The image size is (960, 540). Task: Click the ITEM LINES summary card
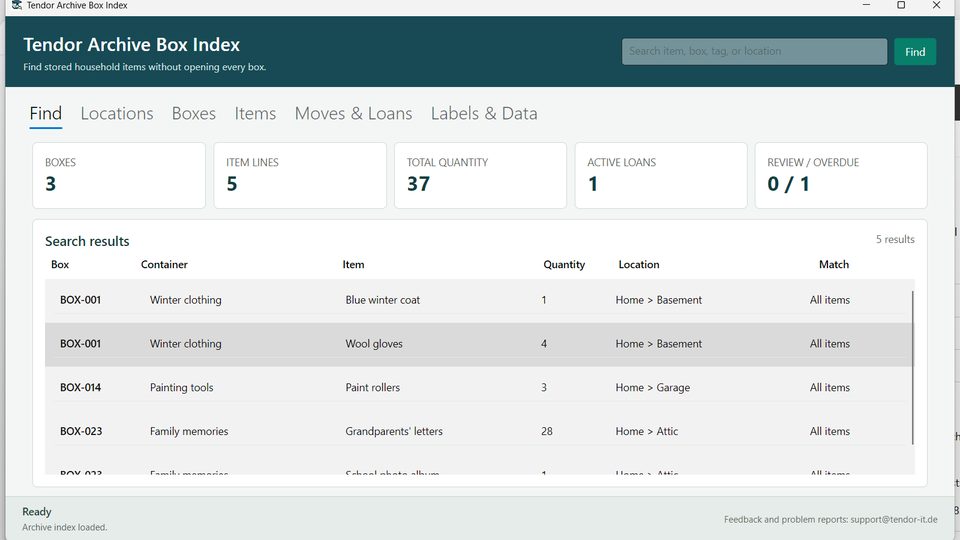pos(300,176)
